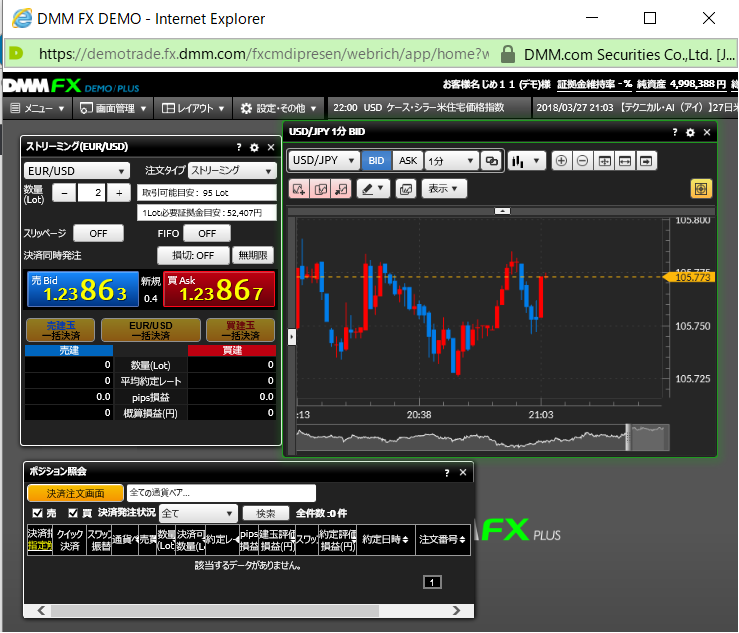Click scrollbar right arrow in ポジション照会
This screenshot has width=739, height=633.
[x=456, y=611]
